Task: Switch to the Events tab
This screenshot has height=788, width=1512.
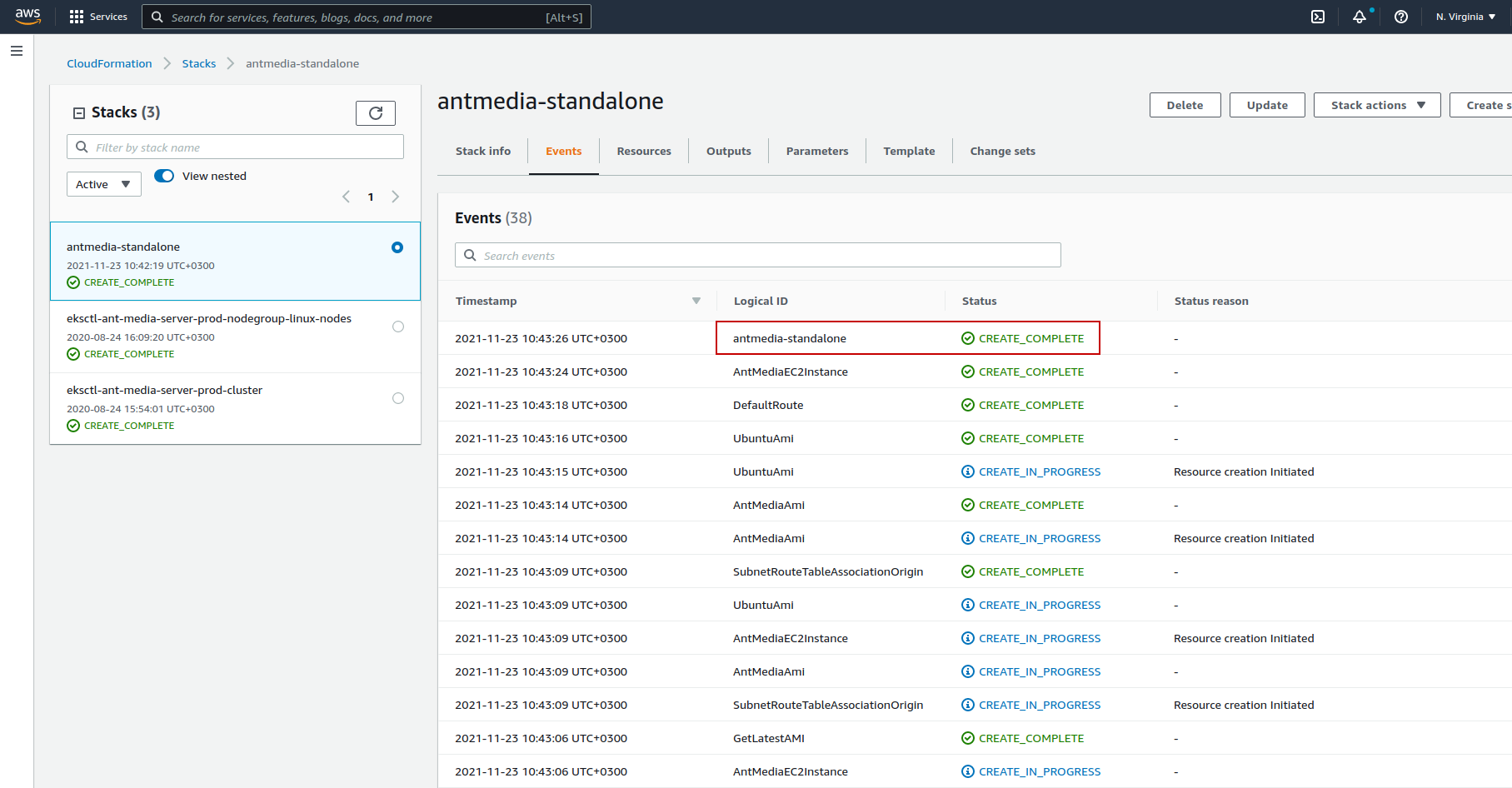Action: click(x=564, y=151)
